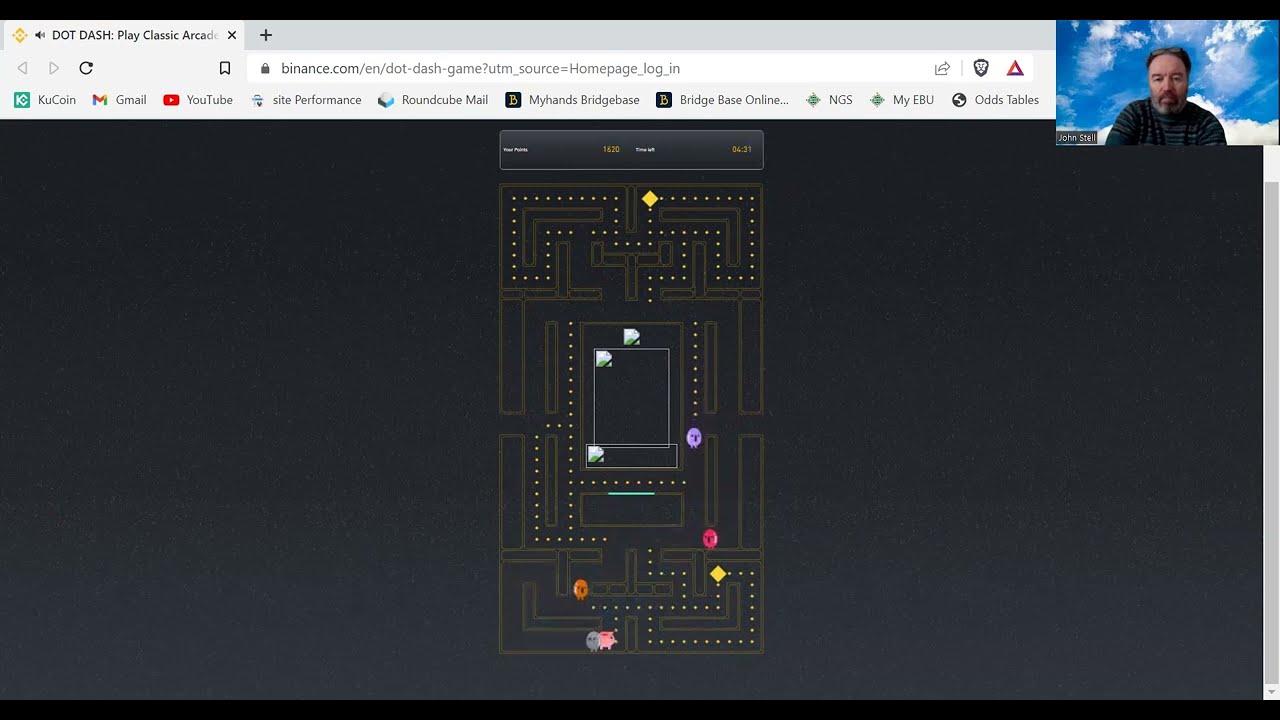Click the small broken image above center box
The width and height of the screenshot is (1280, 720).
631,337
